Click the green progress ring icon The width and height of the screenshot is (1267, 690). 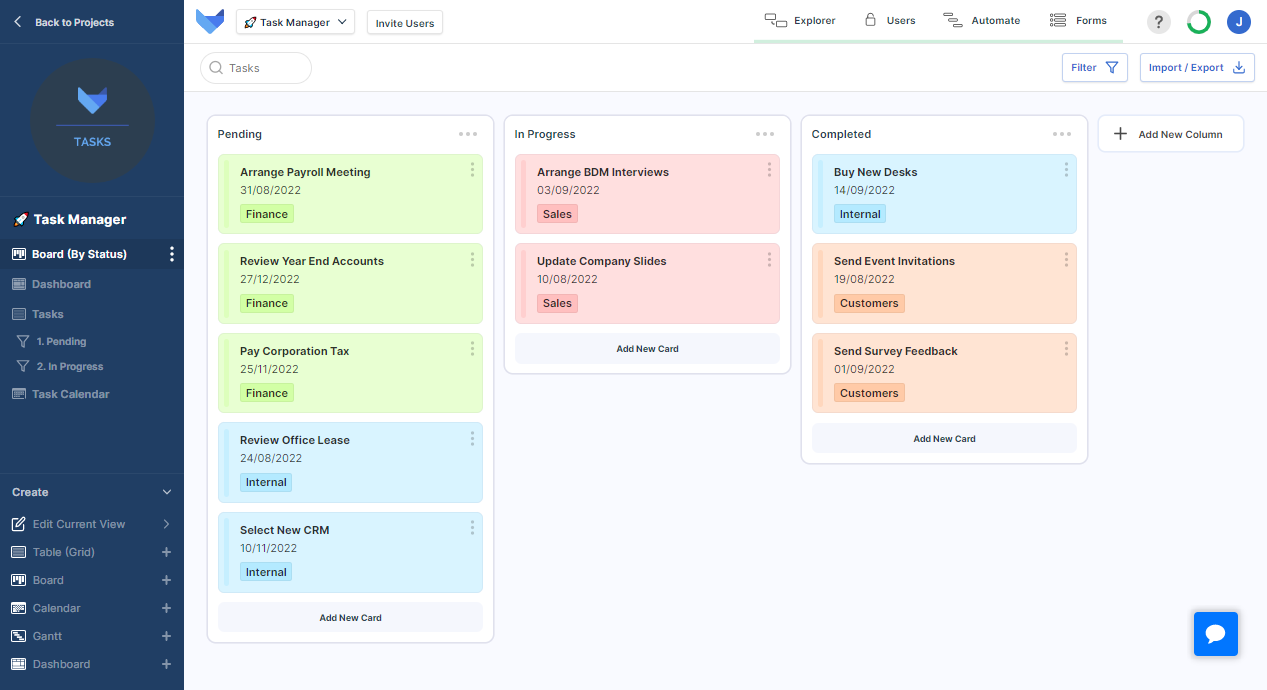pos(1199,22)
